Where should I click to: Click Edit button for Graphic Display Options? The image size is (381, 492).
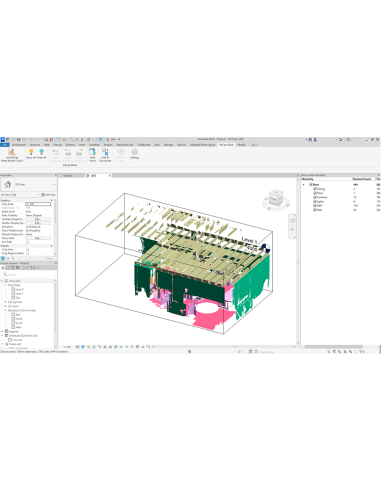click(x=38, y=223)
